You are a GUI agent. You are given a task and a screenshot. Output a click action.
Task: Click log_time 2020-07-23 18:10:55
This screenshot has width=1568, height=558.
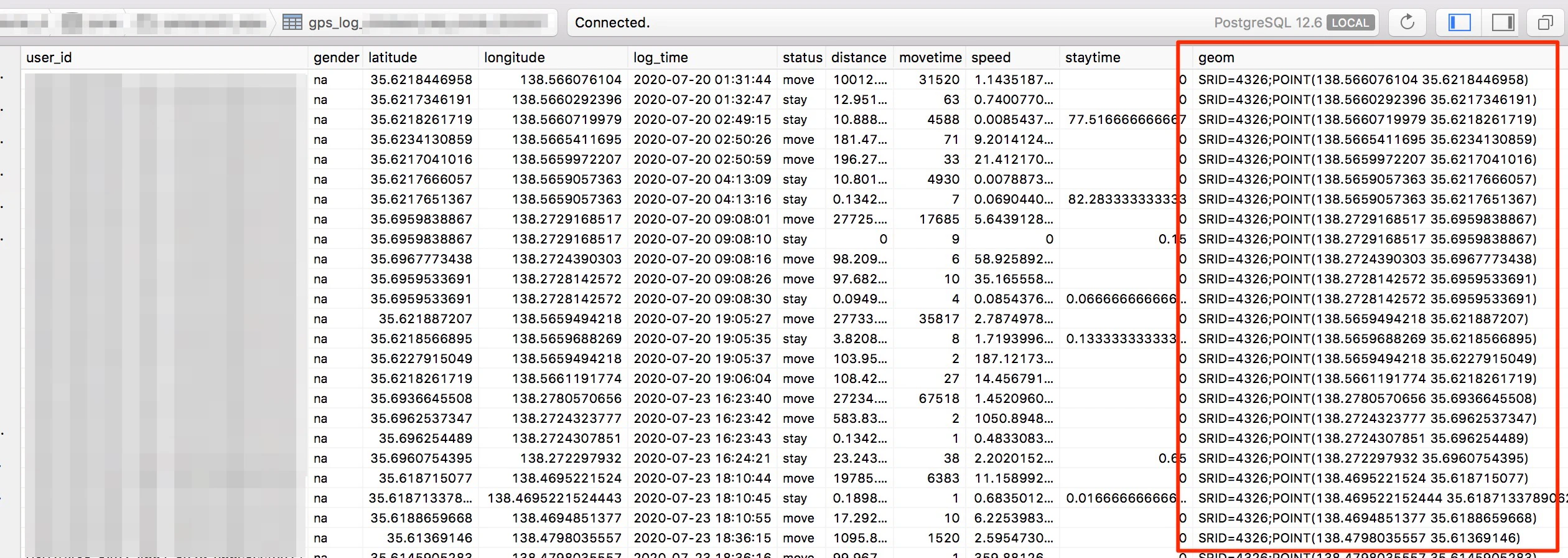click(702, 518)
